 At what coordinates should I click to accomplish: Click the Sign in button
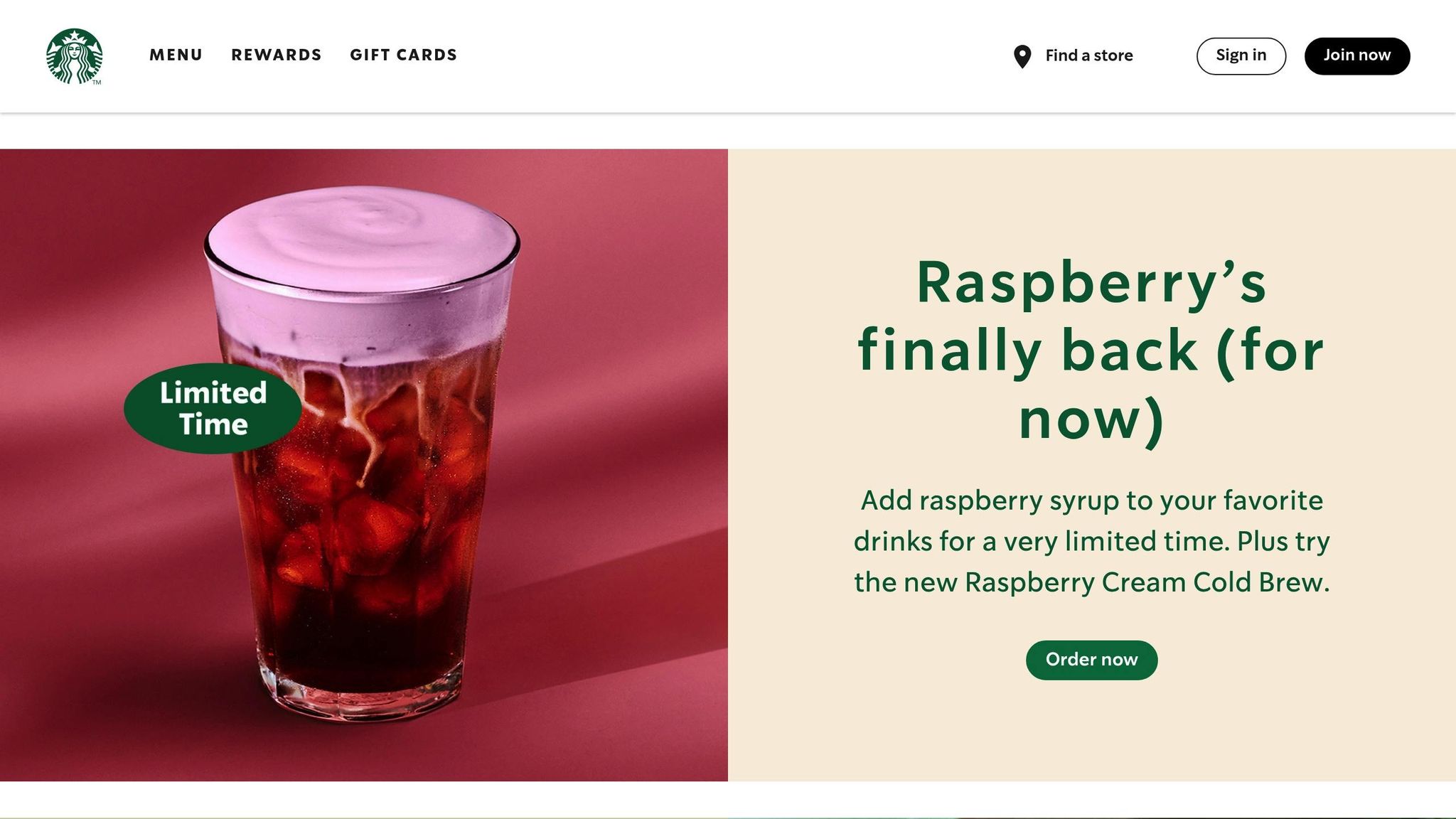1241,55
